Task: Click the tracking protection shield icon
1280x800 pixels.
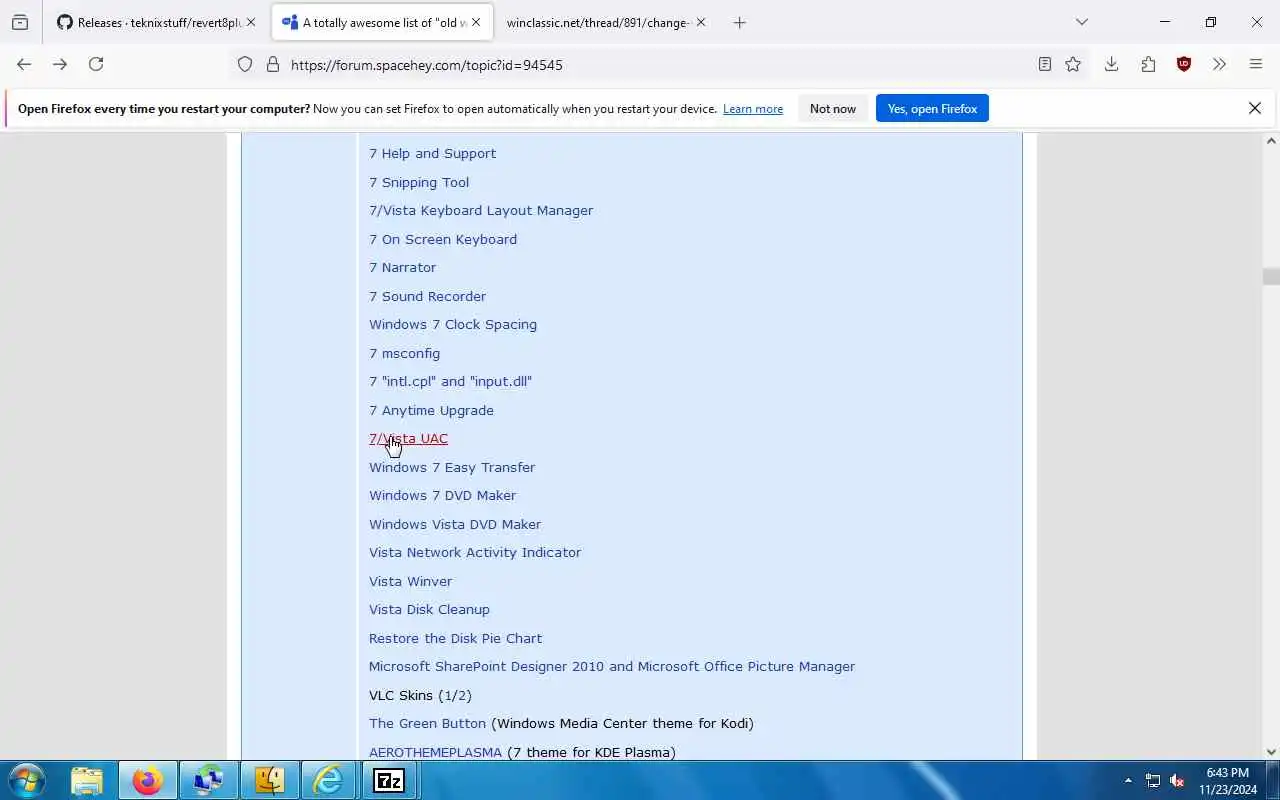Action: [x=245, y=64]
